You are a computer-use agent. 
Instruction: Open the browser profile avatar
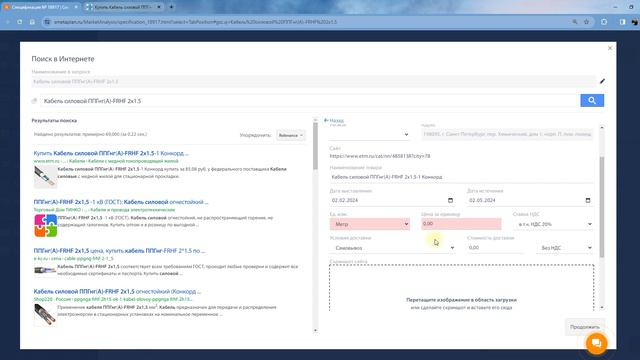[x=634, y=22]
